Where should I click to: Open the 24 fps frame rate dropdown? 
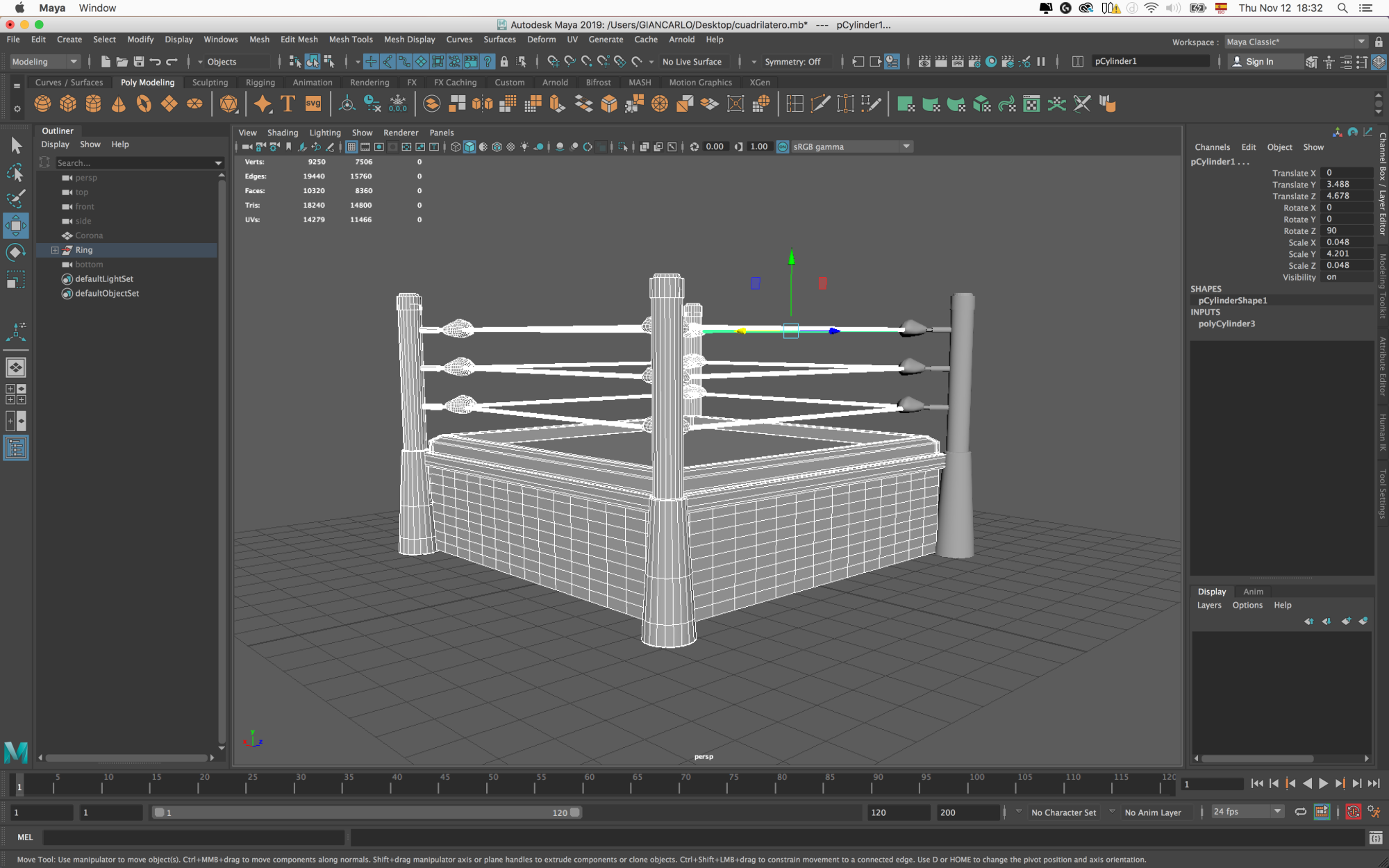1247,812
